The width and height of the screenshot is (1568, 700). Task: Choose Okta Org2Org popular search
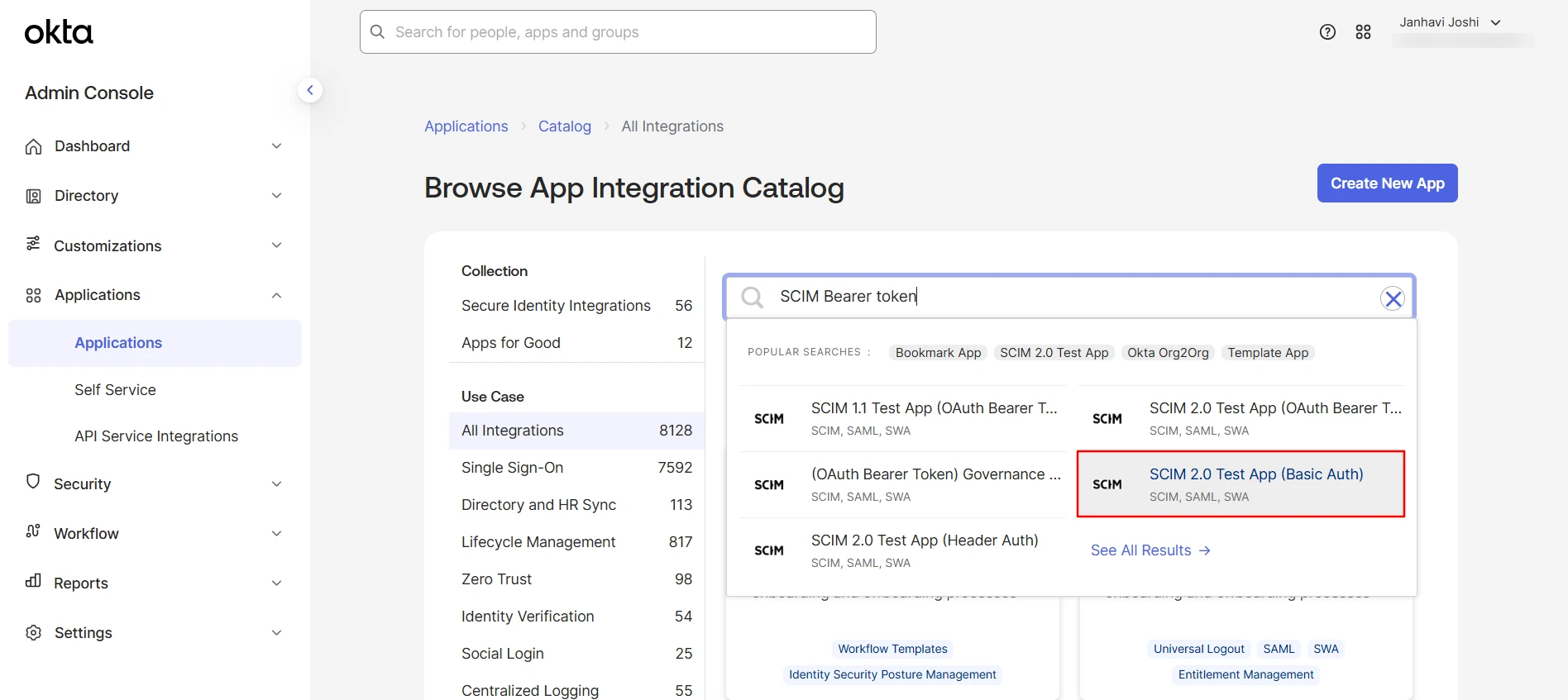click(1168, 353)
